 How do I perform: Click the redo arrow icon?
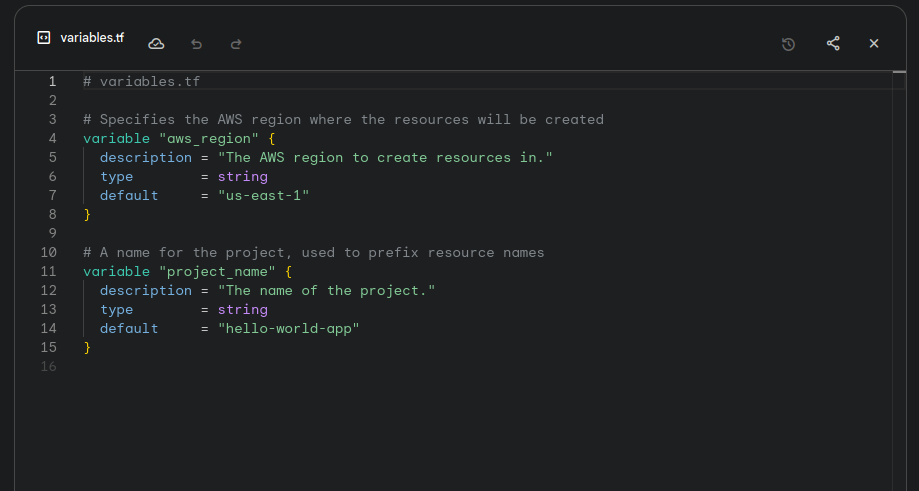pos(236,44)
